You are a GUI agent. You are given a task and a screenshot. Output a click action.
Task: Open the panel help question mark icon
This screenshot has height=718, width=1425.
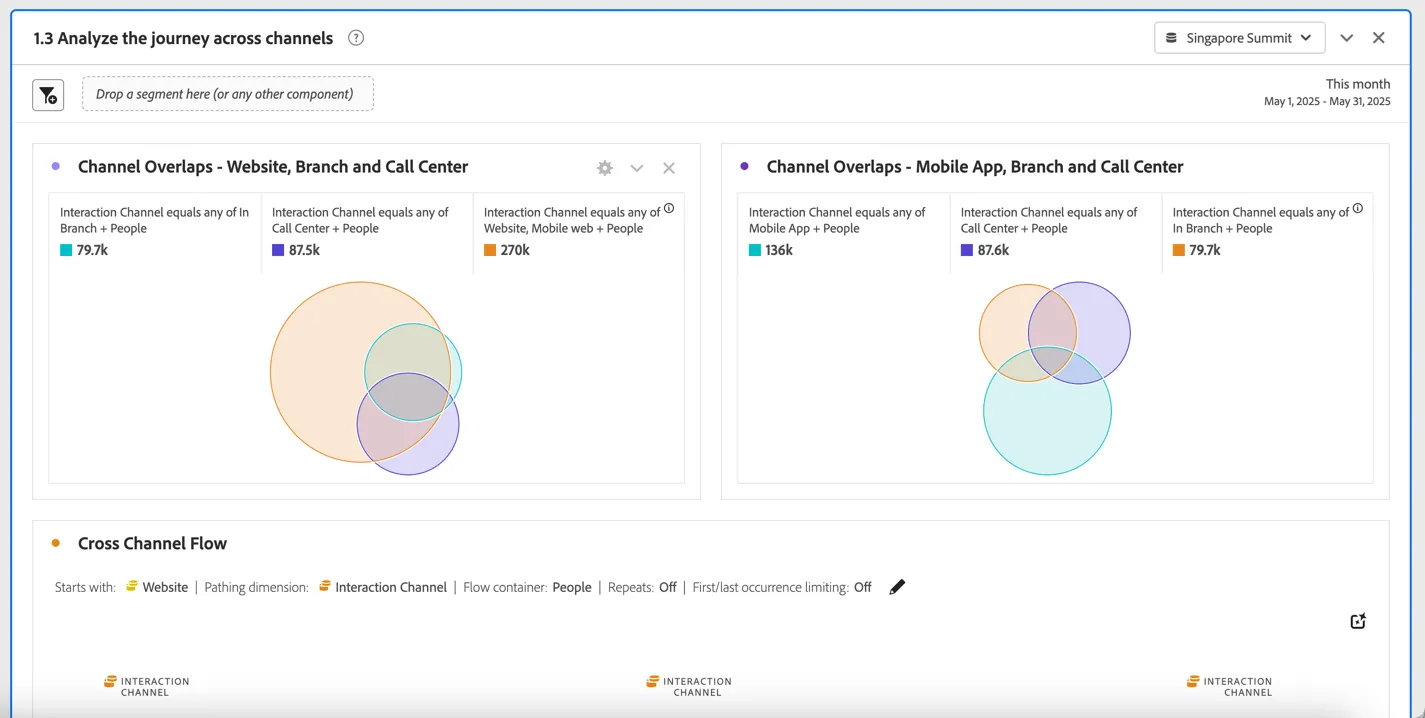pos(356,38)
